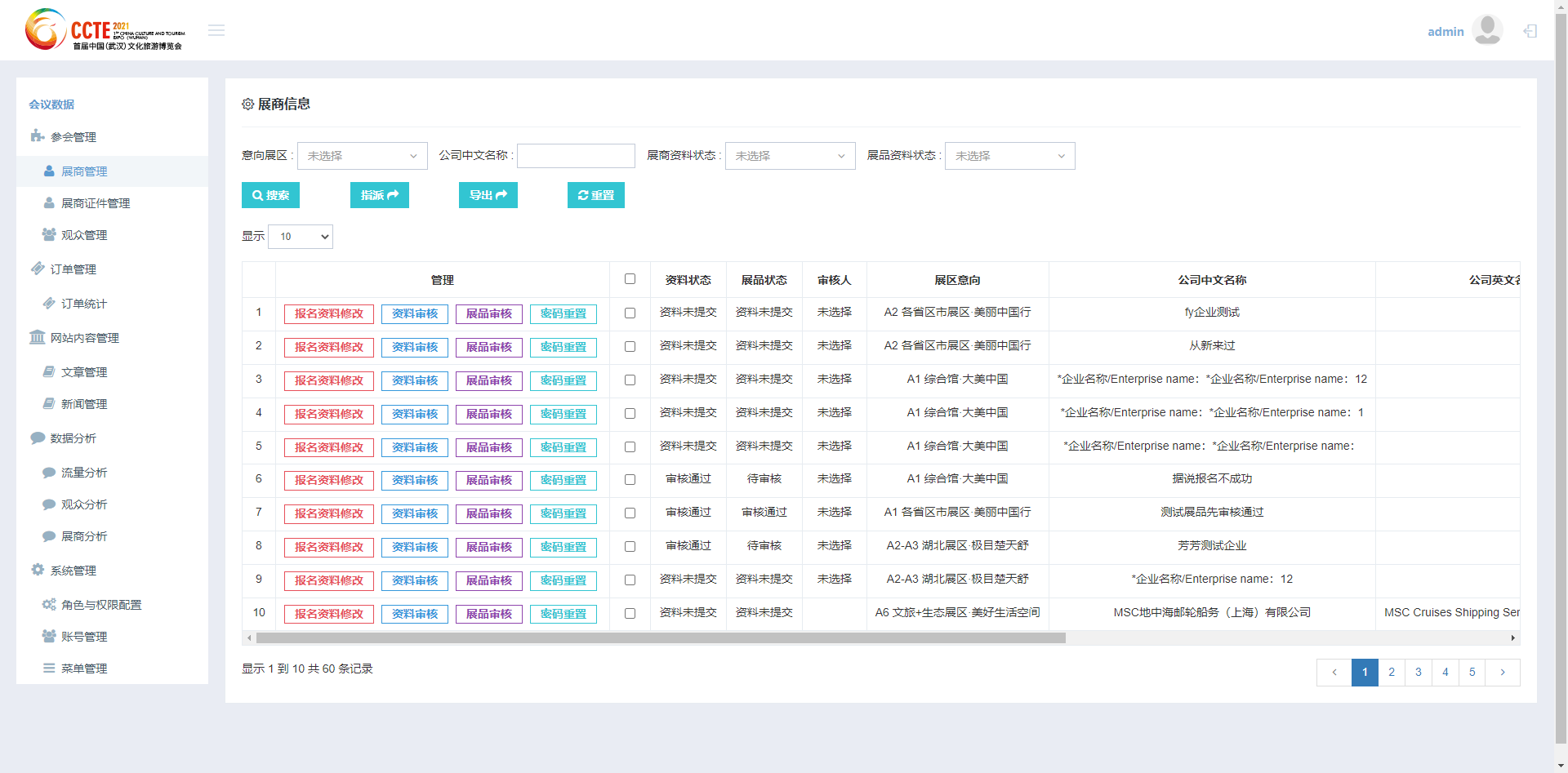Check the box for MSC地中海邮轮船务 row
The image size is (1568, 773).
click(x=630, y=614)
